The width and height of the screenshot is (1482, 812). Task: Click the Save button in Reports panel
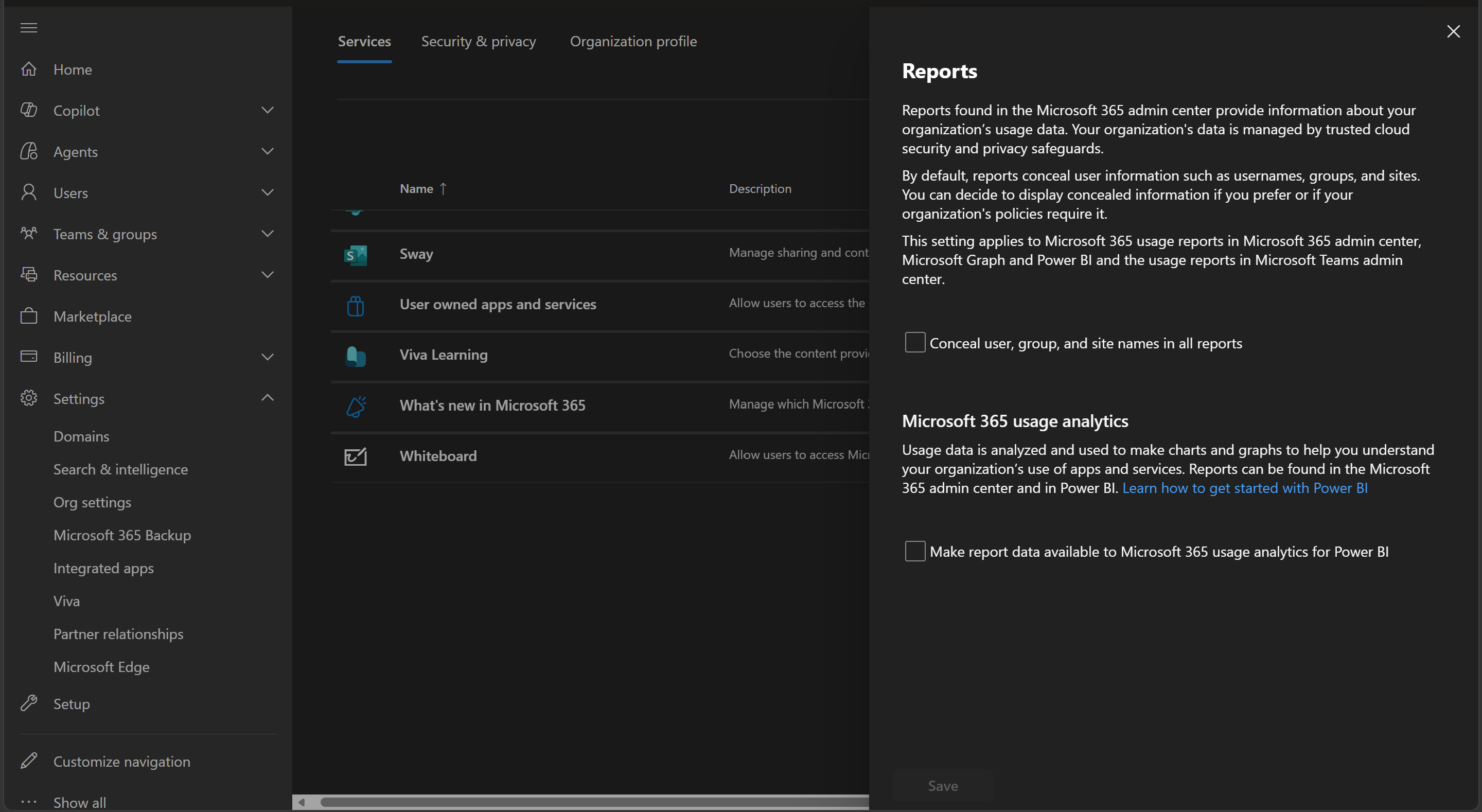(942, 786)
